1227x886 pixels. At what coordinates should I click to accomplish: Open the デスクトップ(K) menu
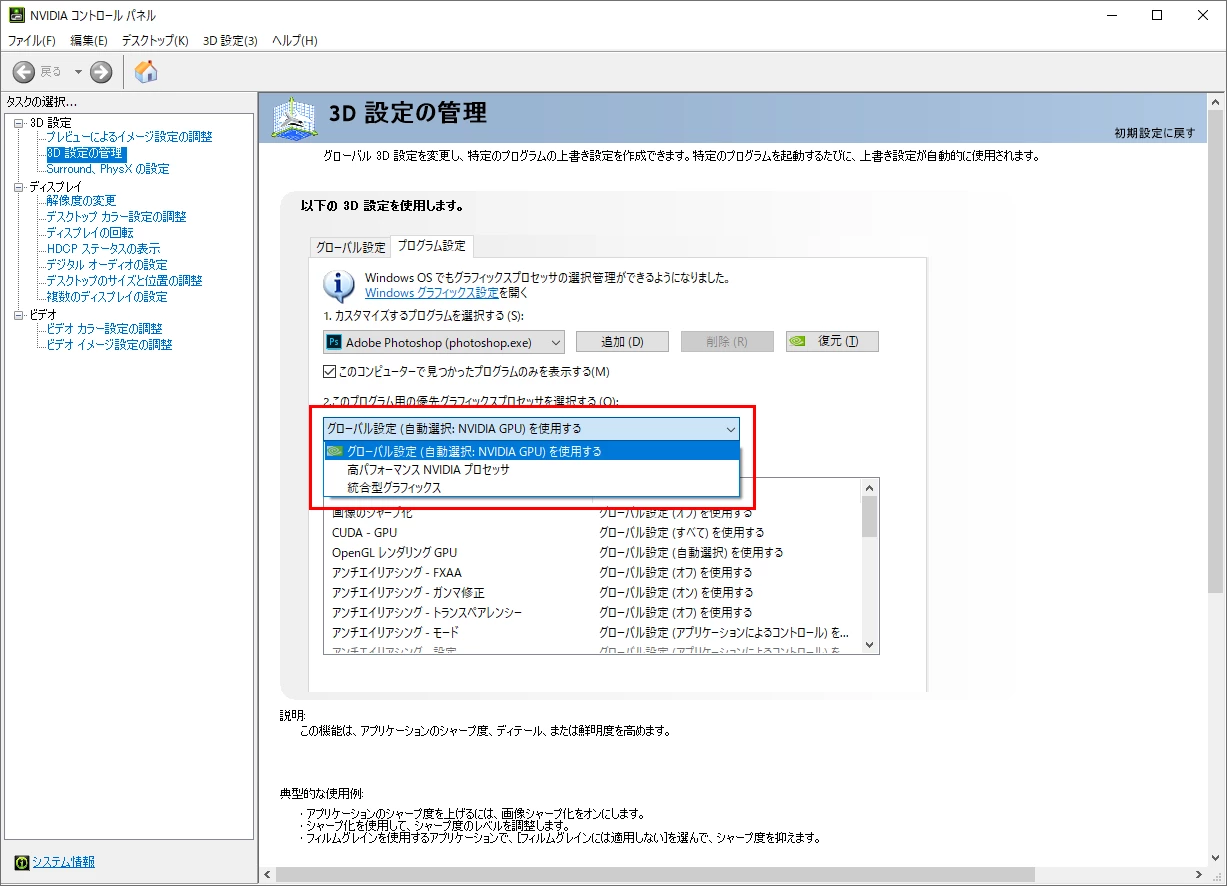(155, 40)
